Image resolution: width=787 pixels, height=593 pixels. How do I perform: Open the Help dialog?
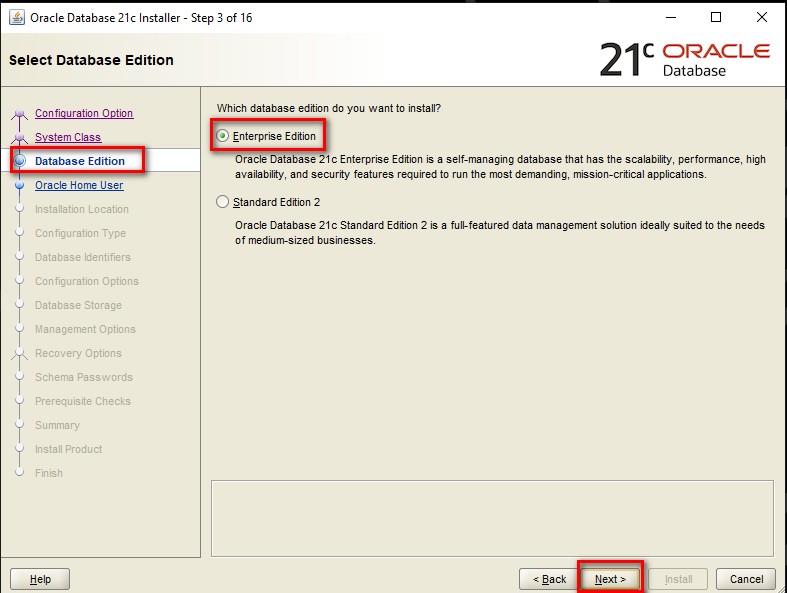click(40, 579)
